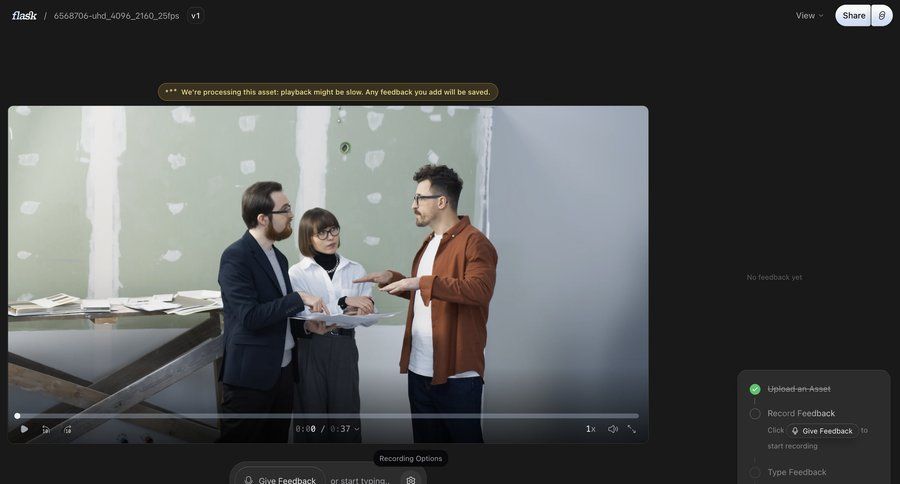Viewport: 900px width, 484px height.
Task: Click the Give Feedback microphone button below video
Action: pos(280,477)
